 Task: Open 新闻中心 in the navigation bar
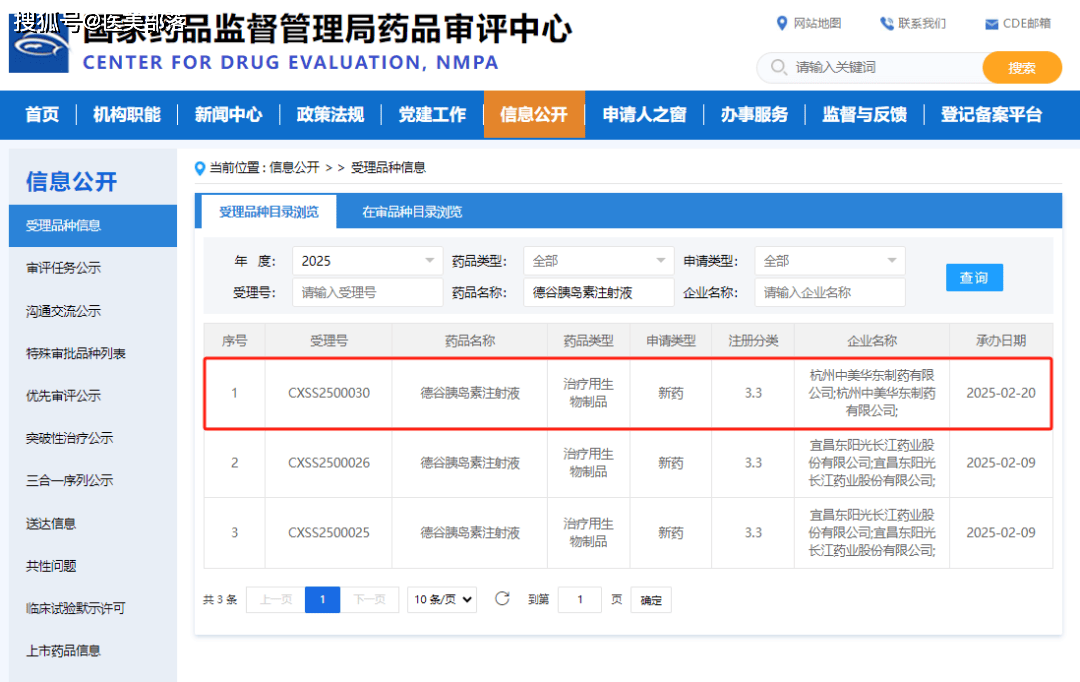click(228, 114)
